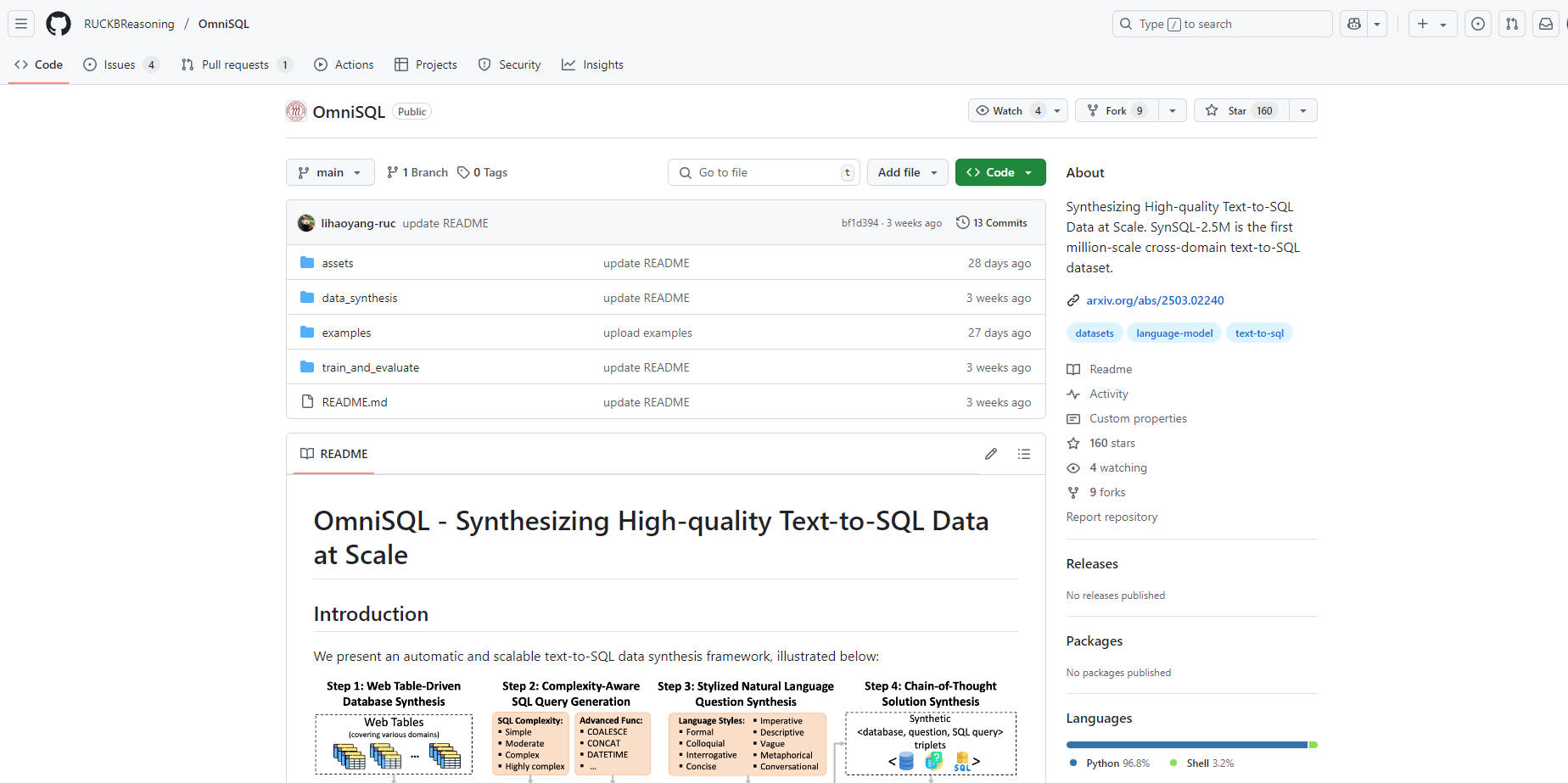View 1 Branch list
This screenshot has width=1568, height=783.
tap(417, 172)
